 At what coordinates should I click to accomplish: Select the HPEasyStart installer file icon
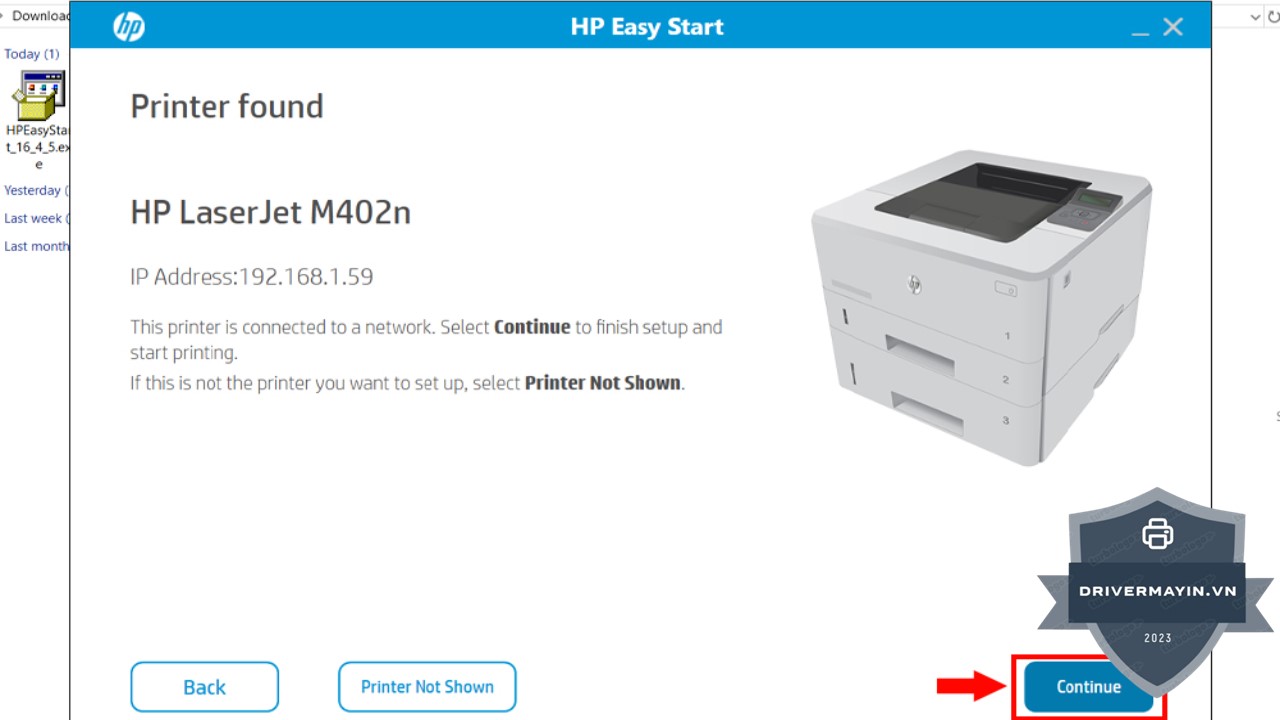click(39, 95)
